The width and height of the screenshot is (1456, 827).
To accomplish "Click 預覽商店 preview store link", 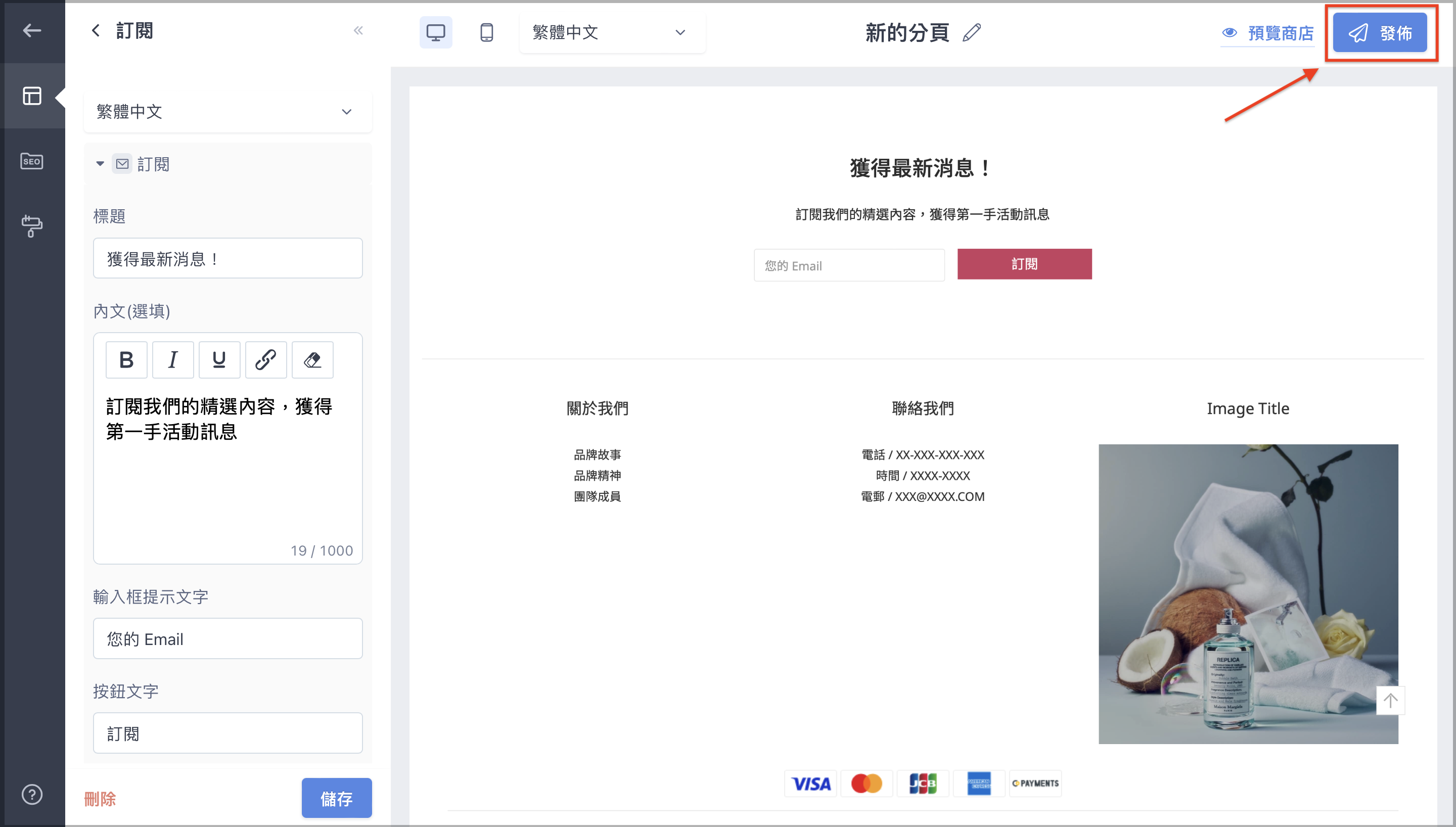I will [1267, 33].
